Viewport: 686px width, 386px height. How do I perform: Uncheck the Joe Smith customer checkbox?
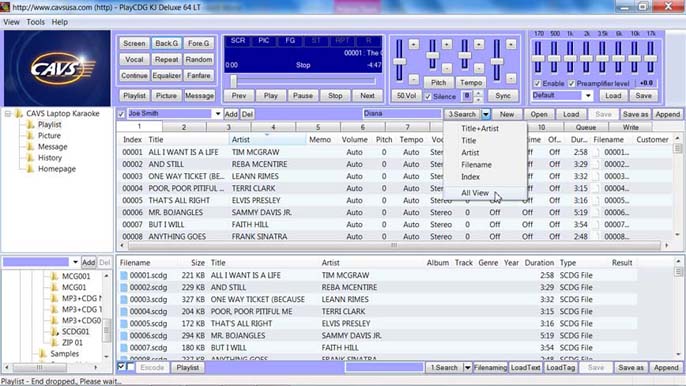point(121,114)
